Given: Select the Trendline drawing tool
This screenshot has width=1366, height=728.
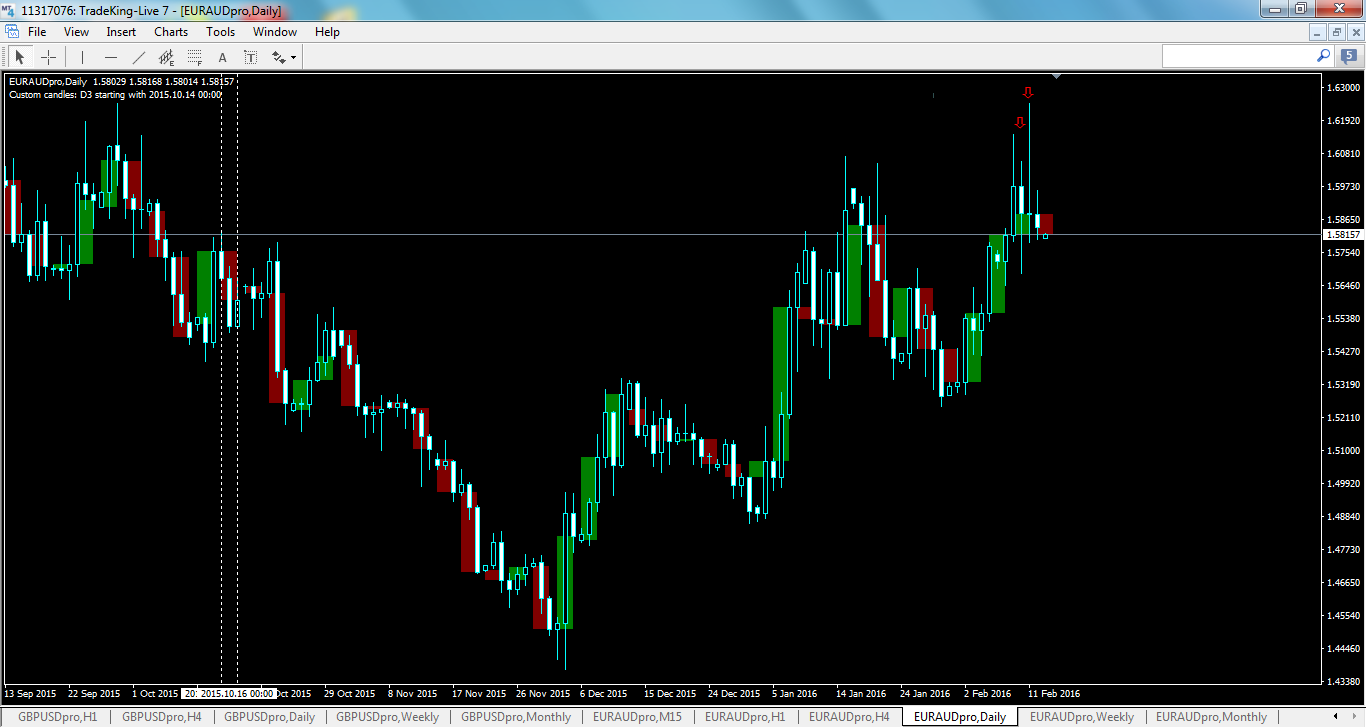Looking at the screenshot, I should (138, 57).
